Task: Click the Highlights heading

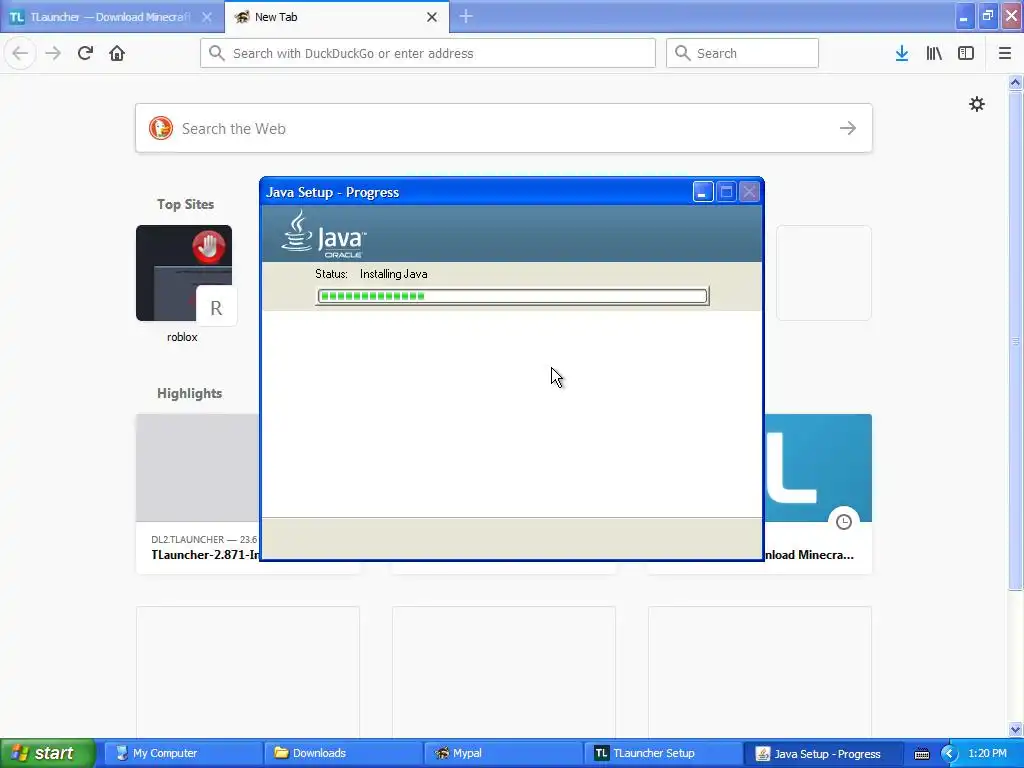Action: point(189,393)
